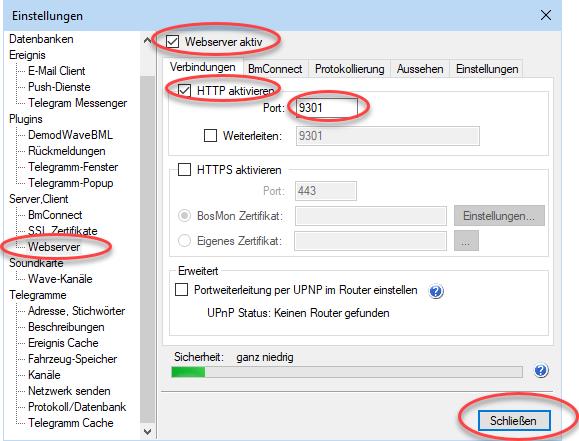Screen dimensions: 579x441
Task: Select the Aussehen tab
Action: pyautogui.click(x=420, y=69)
